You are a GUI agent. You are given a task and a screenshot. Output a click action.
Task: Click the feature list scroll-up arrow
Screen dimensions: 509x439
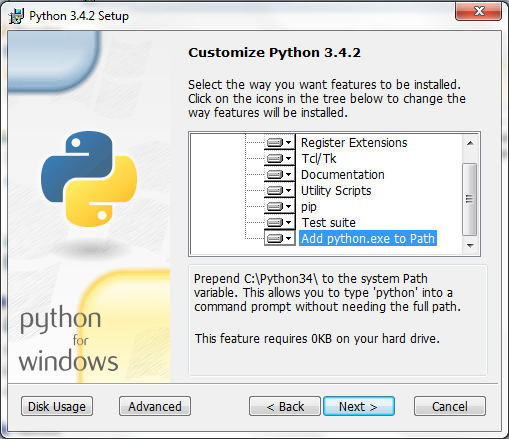click(470, 143)
